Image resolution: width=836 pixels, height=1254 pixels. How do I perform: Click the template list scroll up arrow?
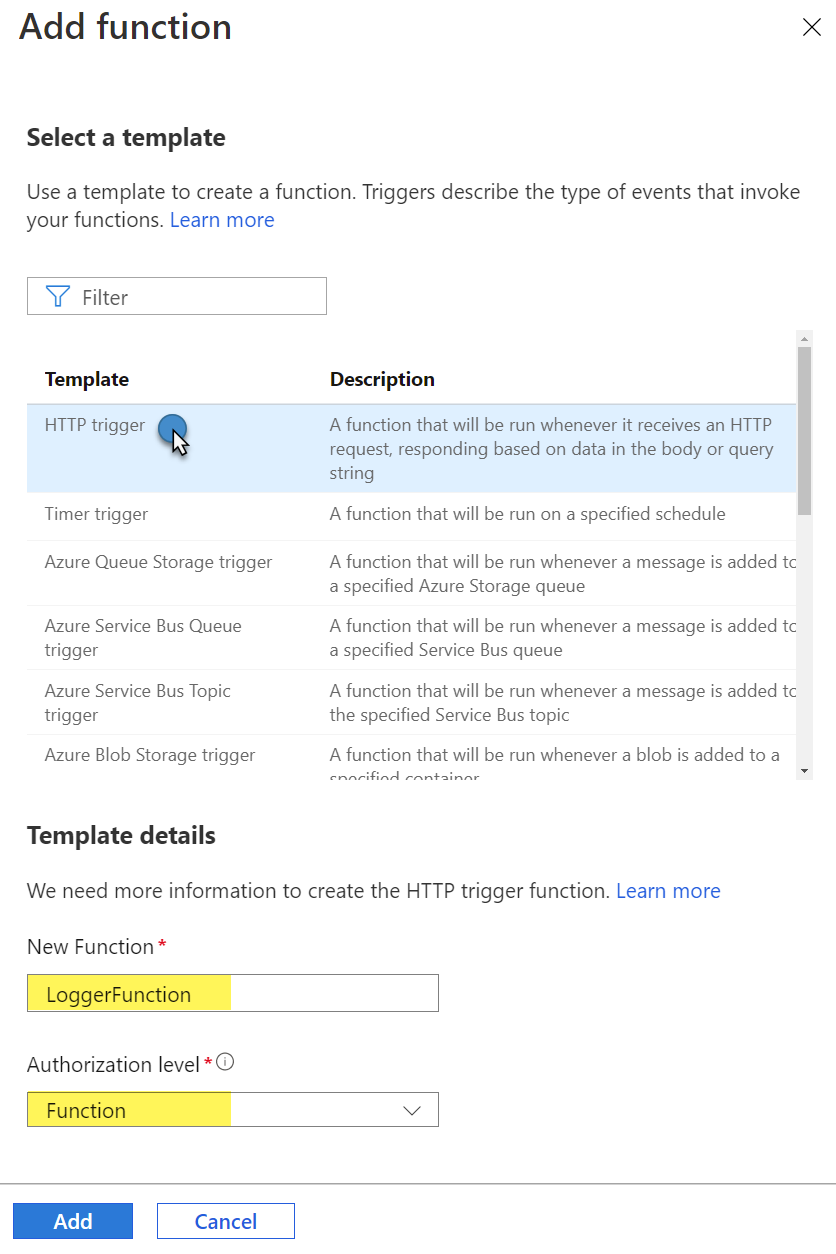coord(804,339)
